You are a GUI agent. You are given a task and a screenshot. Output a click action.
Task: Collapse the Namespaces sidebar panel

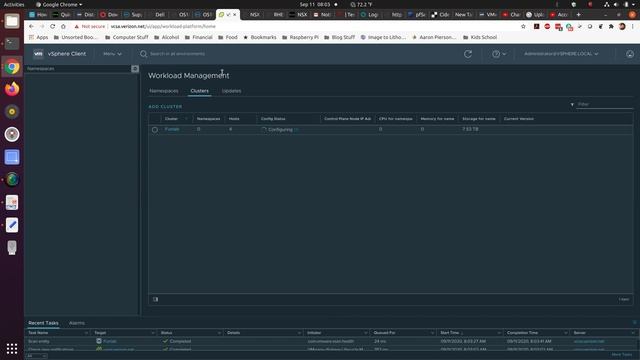pyautogui.click(x=135, y=69)
